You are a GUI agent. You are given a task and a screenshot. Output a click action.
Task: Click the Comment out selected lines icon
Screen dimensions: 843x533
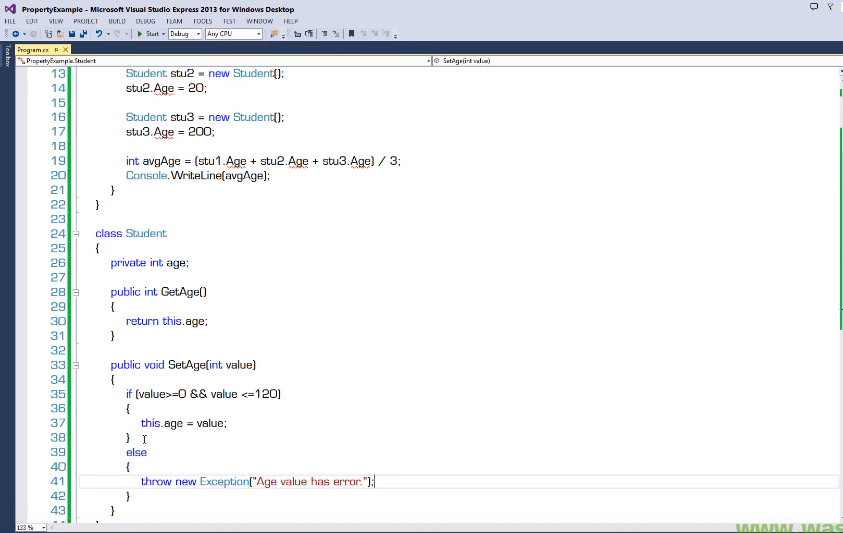[324, 34]
